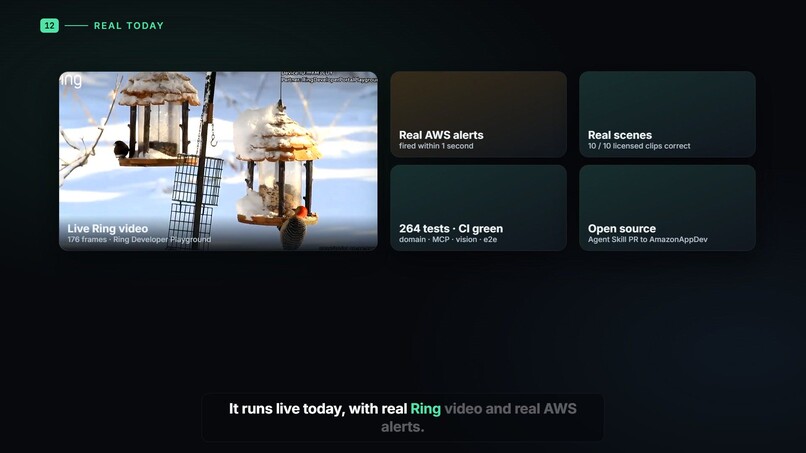Open the Live Ring video thumbnail
Image resolution: width=806 pixels, height=453 pixels.
tap(218, 161)
